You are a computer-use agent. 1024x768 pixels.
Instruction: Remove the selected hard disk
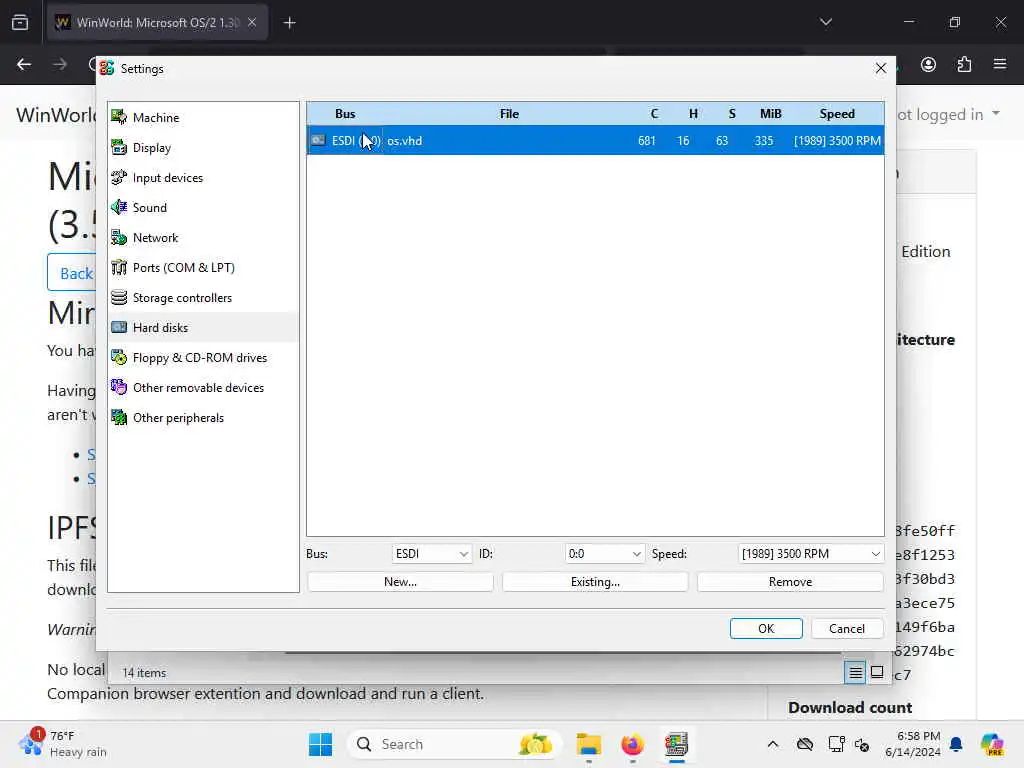coord(790,582)
